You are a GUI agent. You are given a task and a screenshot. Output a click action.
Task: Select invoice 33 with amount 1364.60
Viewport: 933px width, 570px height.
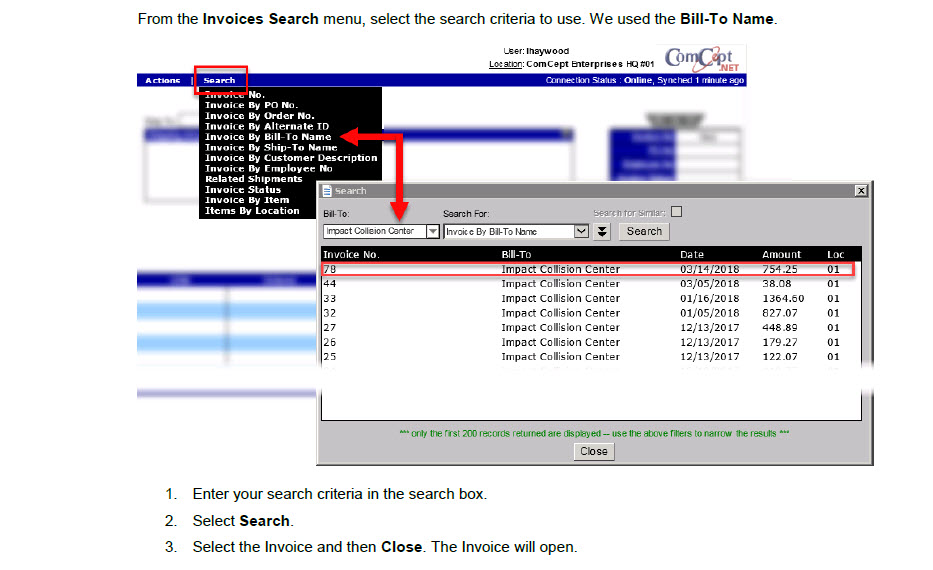587,298
